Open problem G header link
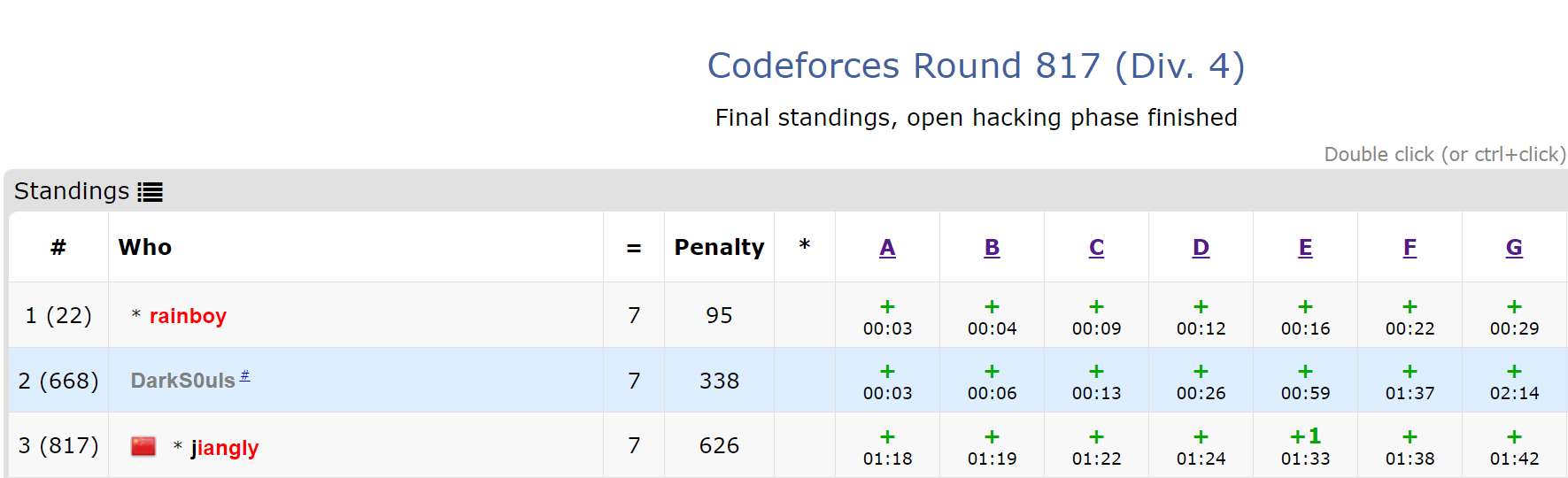 click(x=1514, y=248)
